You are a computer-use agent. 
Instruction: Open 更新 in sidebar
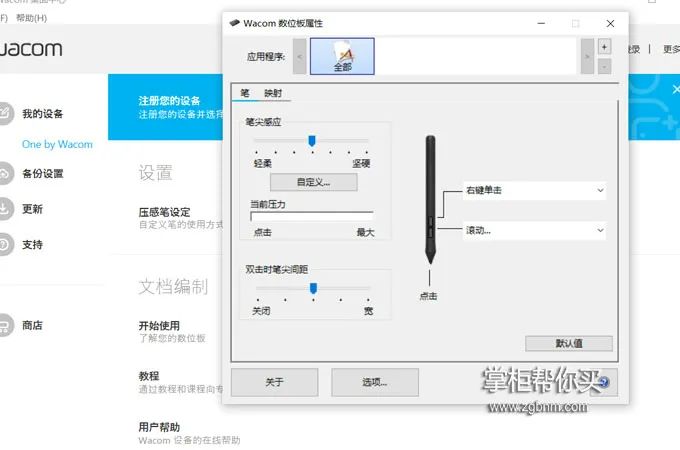click(33, 209)
